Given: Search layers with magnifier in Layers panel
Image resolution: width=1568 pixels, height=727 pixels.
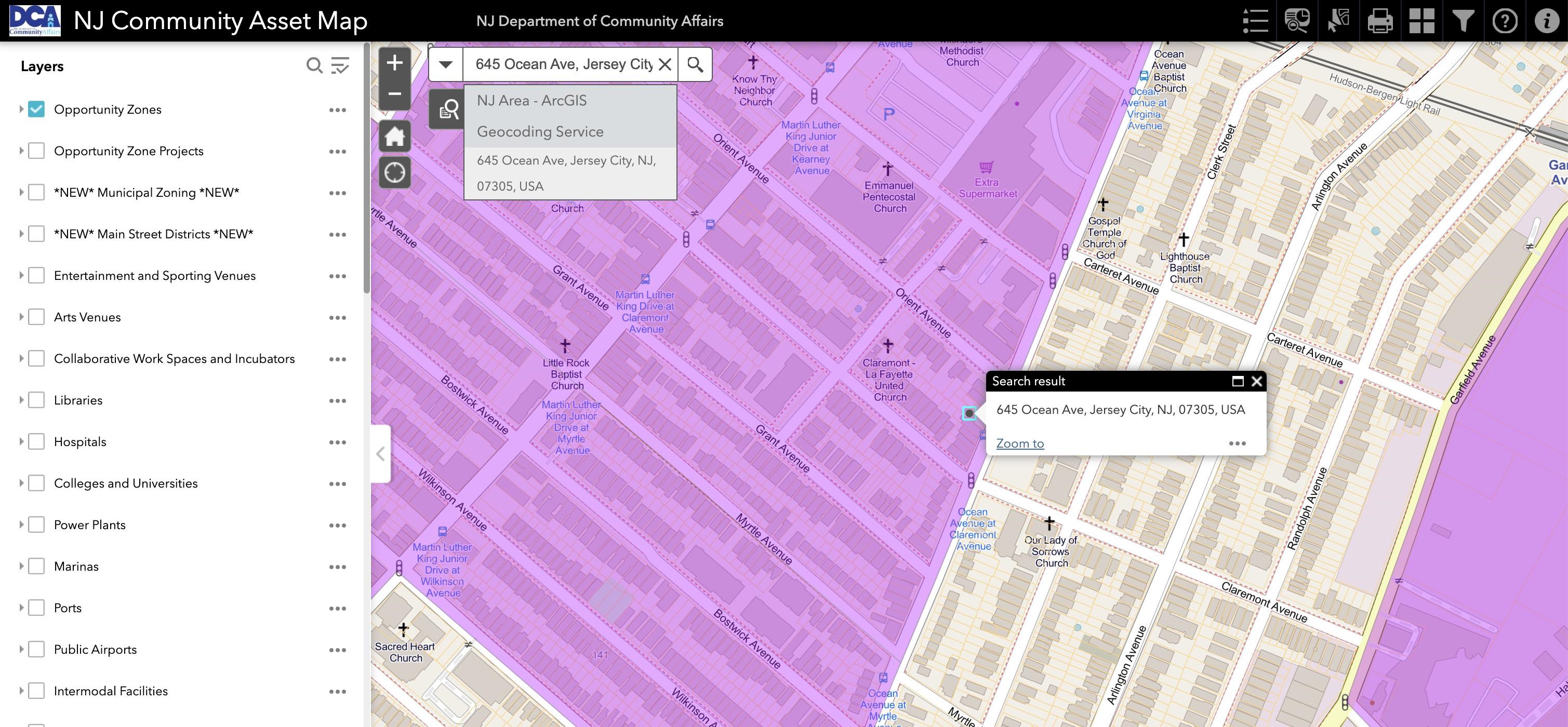Looking at the screenshot, I should tap(314, 66).
